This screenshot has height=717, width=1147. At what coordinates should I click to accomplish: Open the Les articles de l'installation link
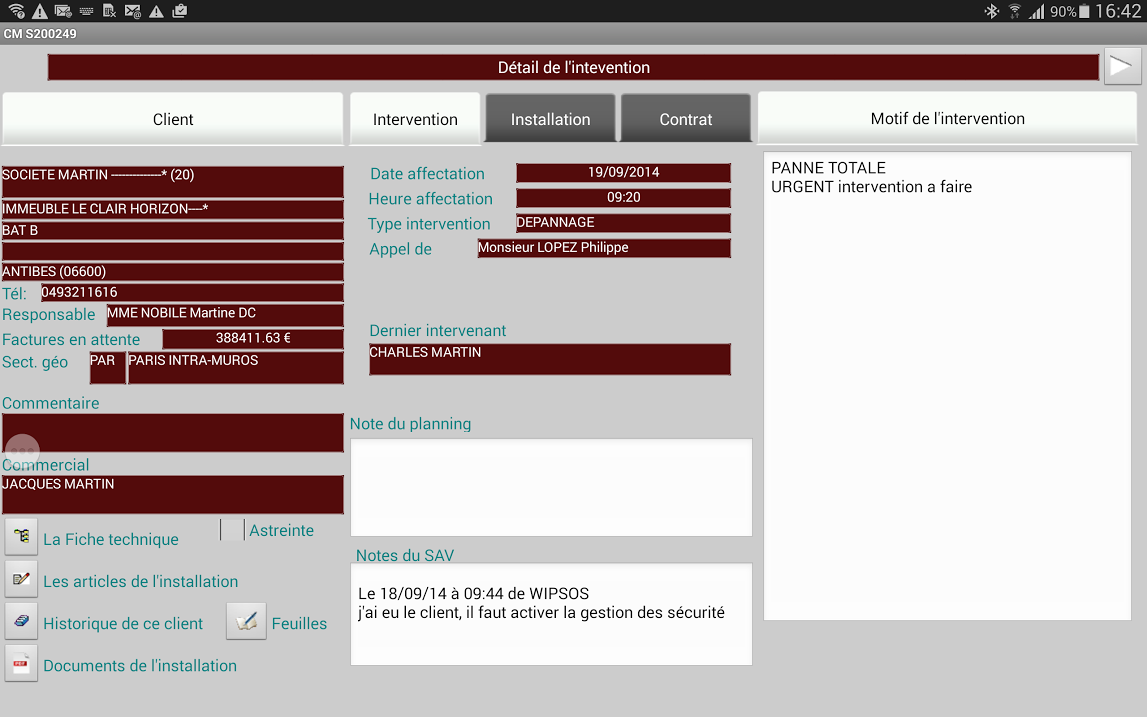[x=141, y=581]
